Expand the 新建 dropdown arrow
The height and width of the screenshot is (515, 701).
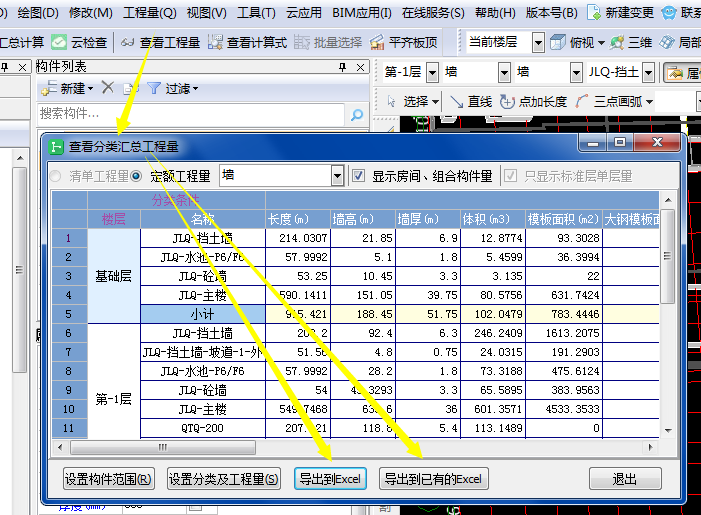[91, 89]
